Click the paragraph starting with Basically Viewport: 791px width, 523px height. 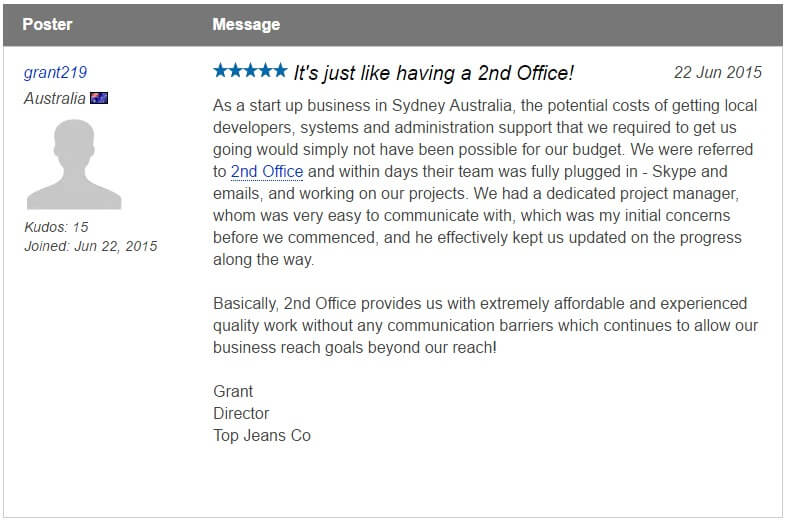(x=486, y=325)
